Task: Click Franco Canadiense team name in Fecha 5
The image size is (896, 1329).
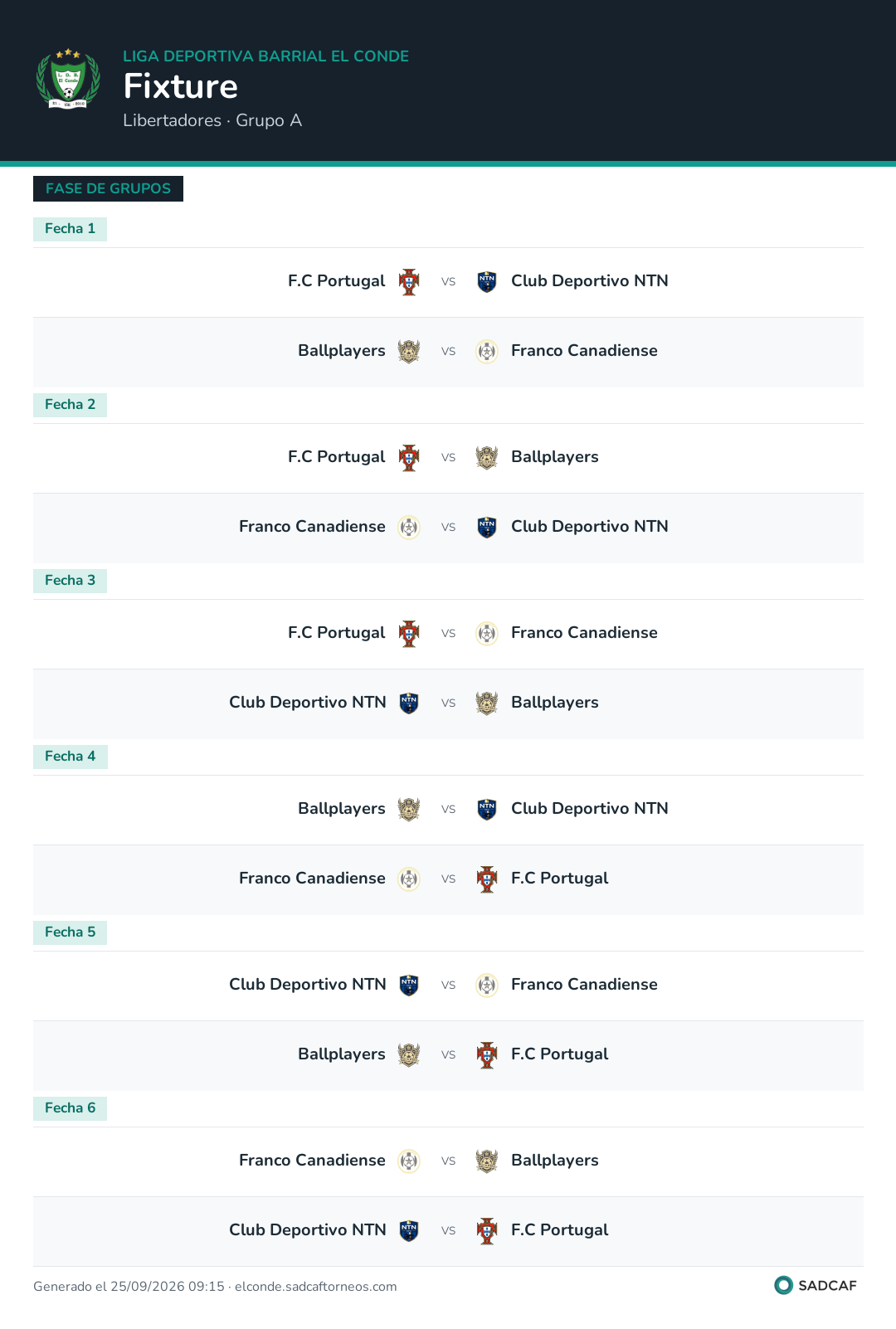Action: [x=584, y=985]
